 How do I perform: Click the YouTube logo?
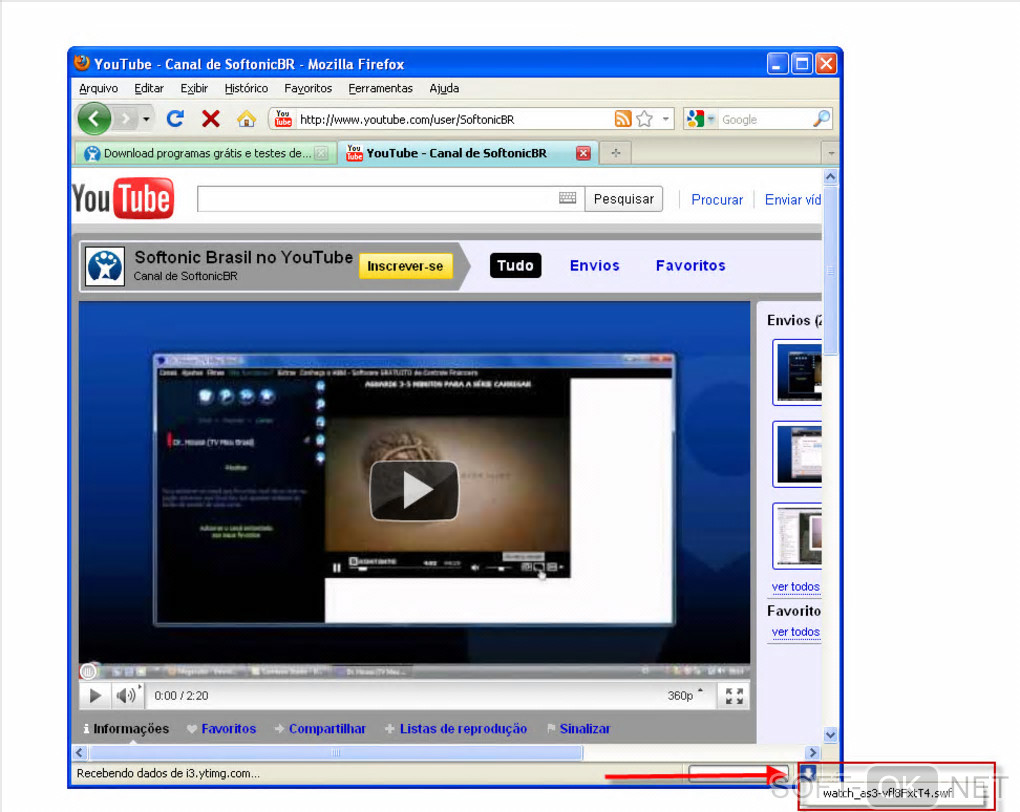point(123,198)
